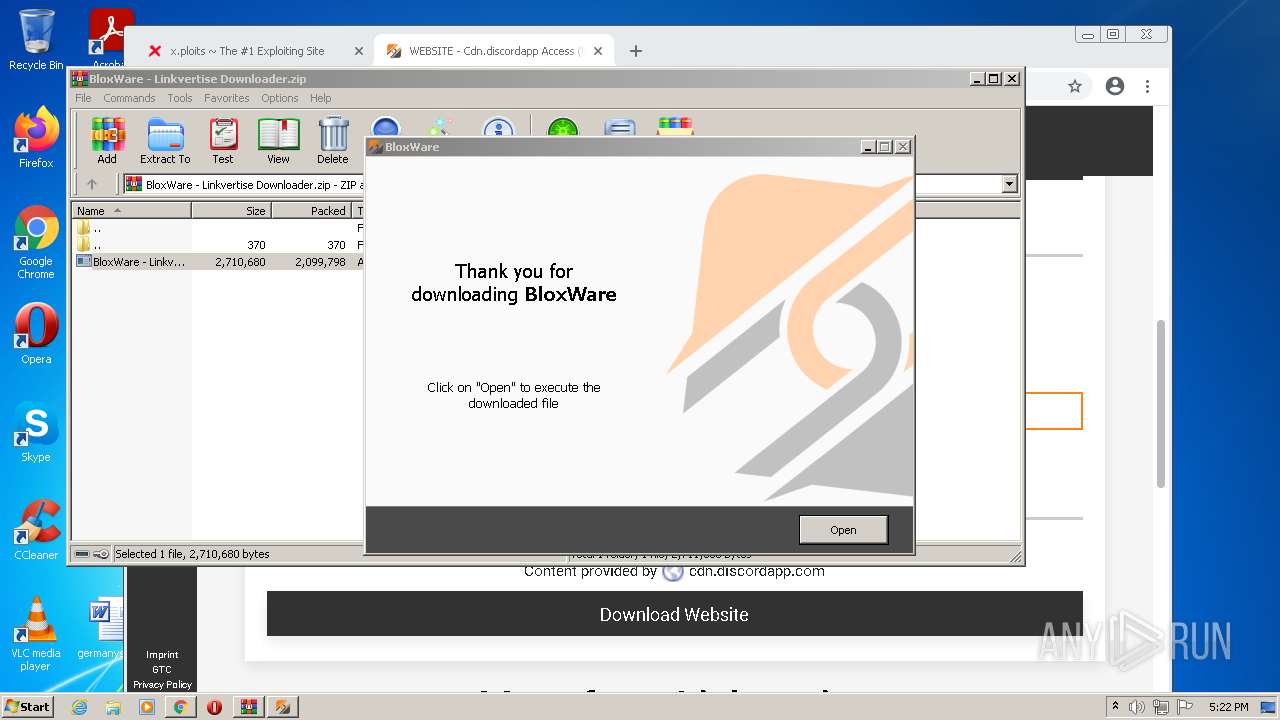Viewport: 1280px width, 720px height.
Task: Show hidden system tray icons
Action: click(1115, 706)
